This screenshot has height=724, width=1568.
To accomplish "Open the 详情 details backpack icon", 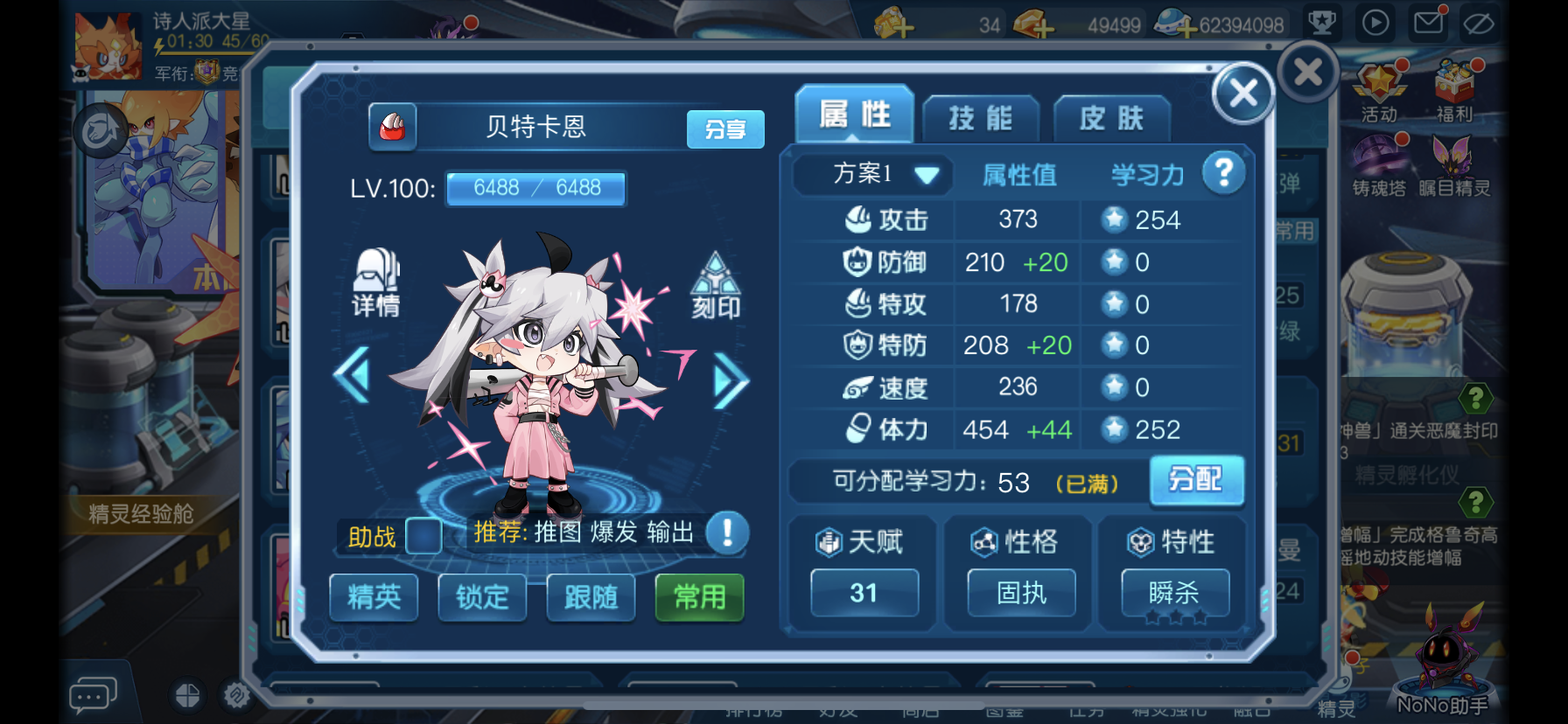I will click(x=376, y=282).
